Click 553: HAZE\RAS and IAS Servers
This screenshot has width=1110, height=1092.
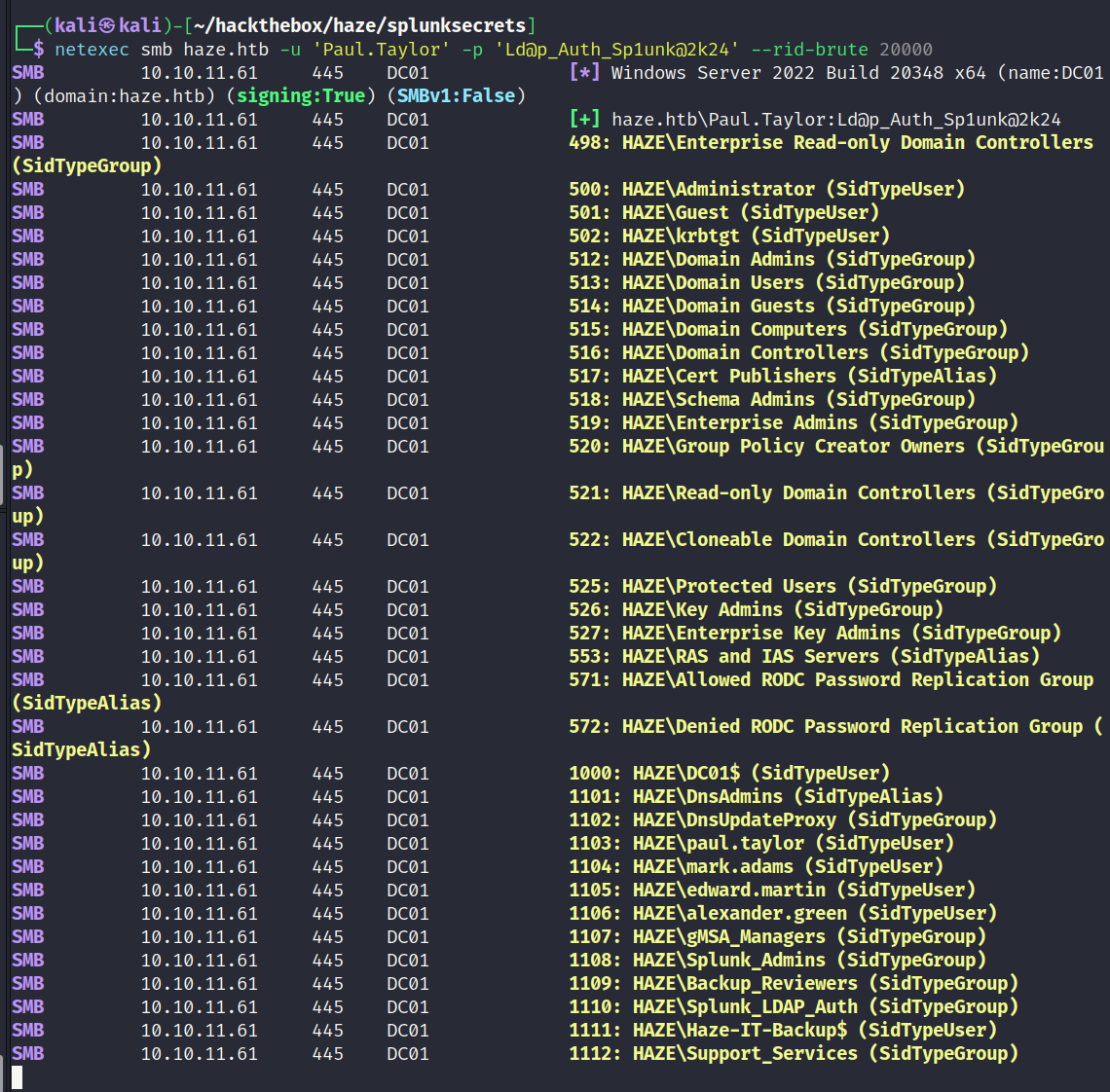click(x=804, y=657)
